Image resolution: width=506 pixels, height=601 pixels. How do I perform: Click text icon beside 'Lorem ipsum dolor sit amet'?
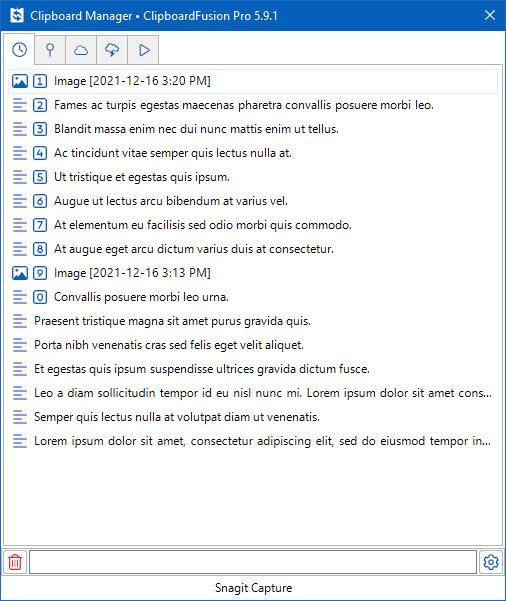point(20,441)
